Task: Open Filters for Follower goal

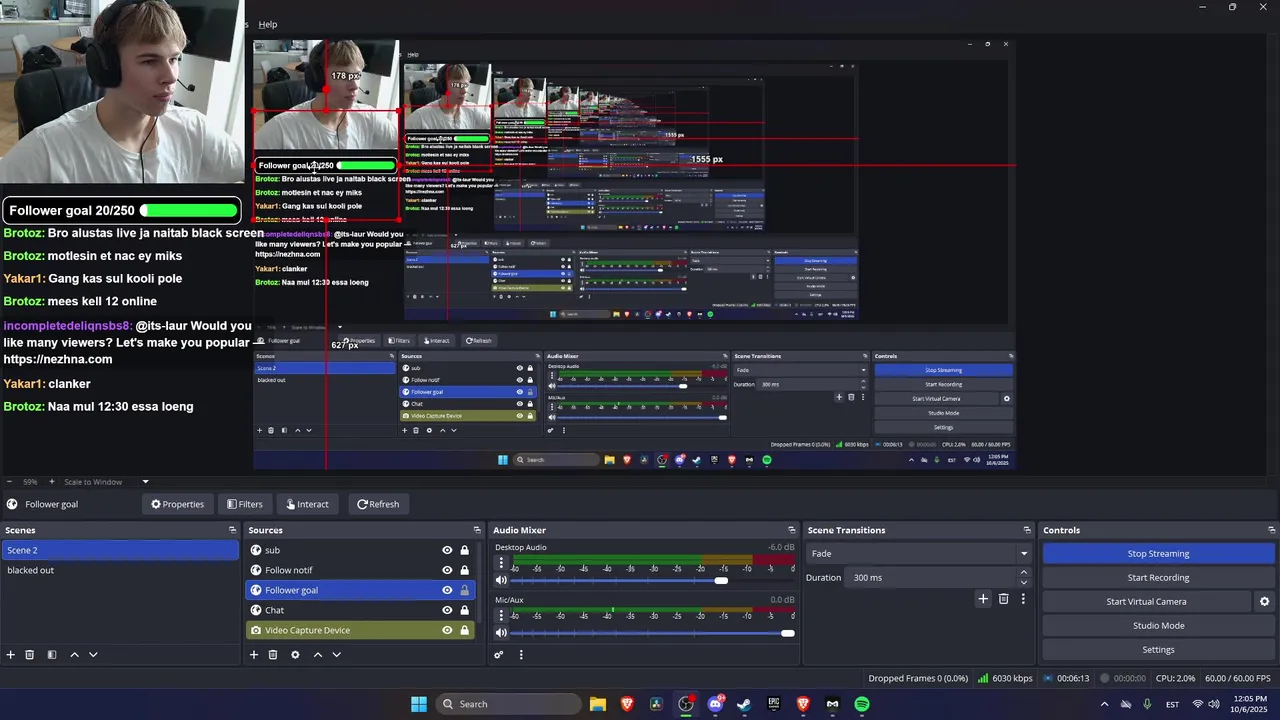Action: [245, 504]
